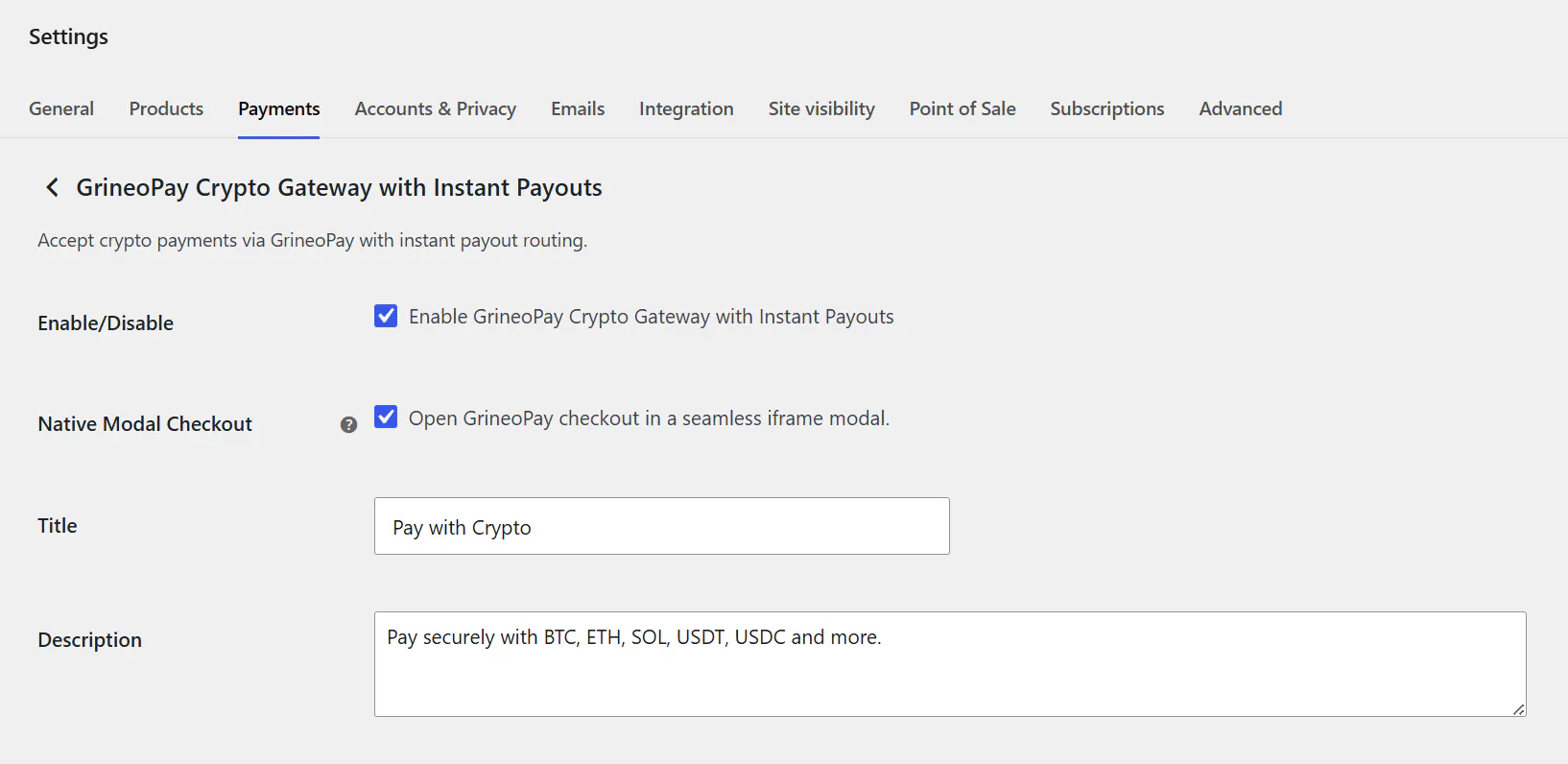Click the Settings page heading
This screenshot has width=1568, height=764.
coord(68,36)
